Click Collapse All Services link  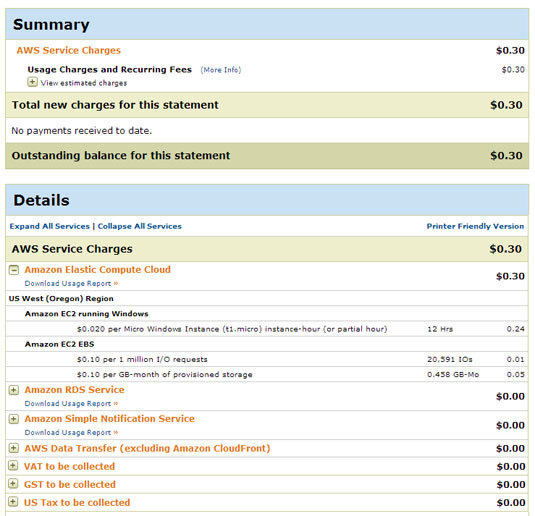click(140, 226)
